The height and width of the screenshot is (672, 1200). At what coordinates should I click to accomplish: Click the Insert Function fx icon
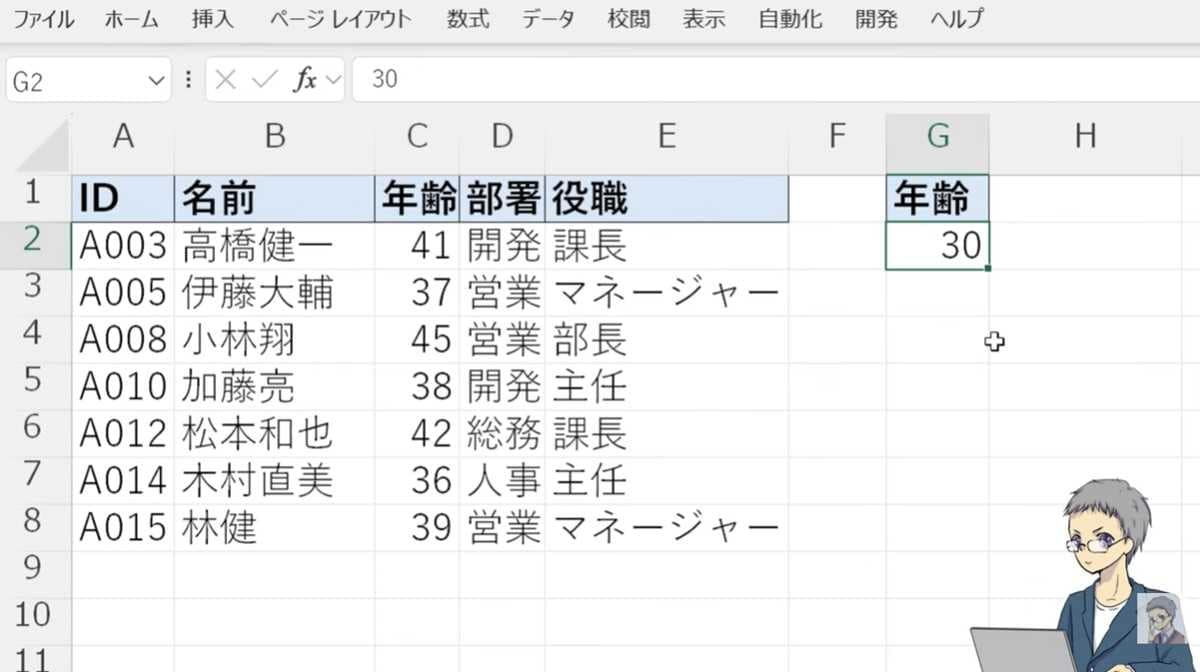pos(304,80)
